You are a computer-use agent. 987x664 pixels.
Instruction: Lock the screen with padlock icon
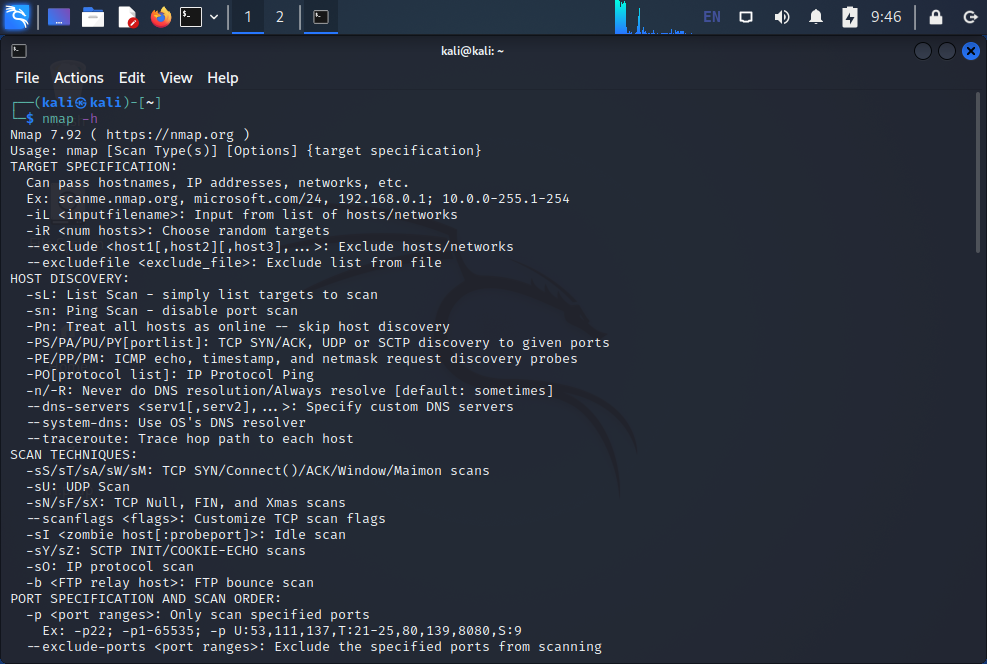[936, 17]
